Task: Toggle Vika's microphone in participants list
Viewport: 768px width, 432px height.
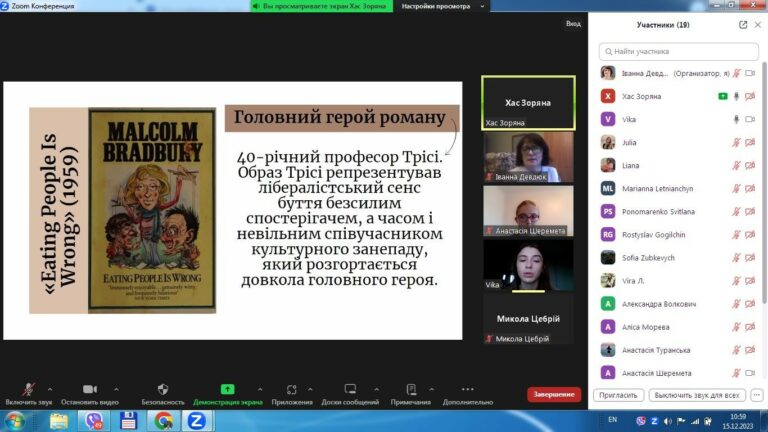Action: click(736, 120)
